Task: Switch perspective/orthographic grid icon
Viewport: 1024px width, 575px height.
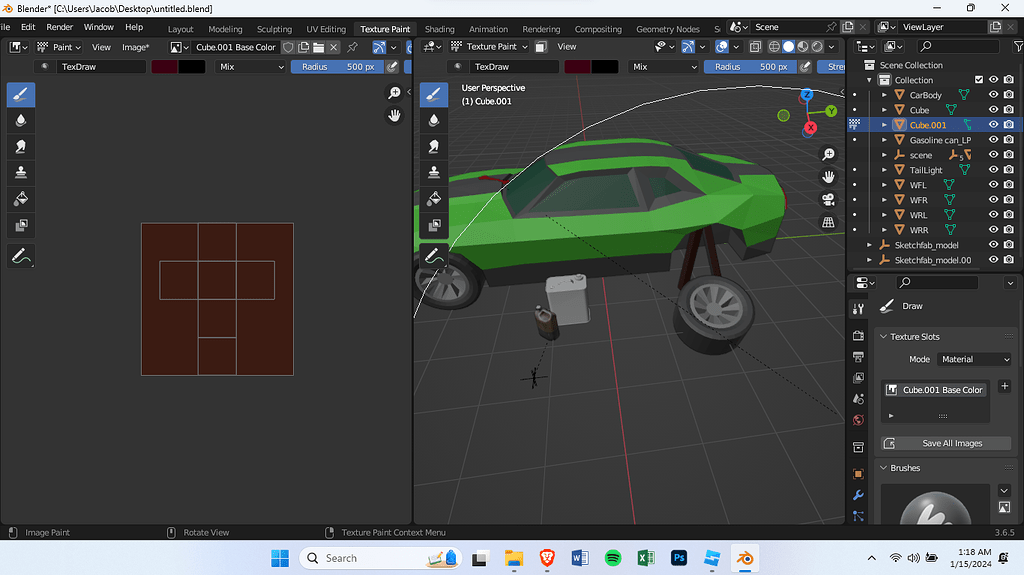Action: point(828,222)
